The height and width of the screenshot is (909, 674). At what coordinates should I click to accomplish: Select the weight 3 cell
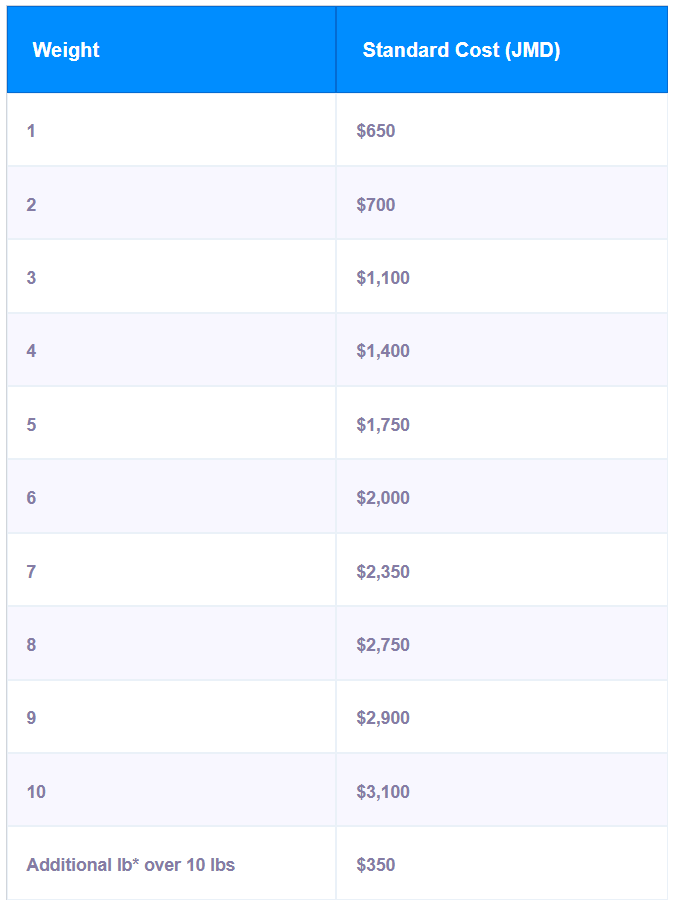coord(31,278)
